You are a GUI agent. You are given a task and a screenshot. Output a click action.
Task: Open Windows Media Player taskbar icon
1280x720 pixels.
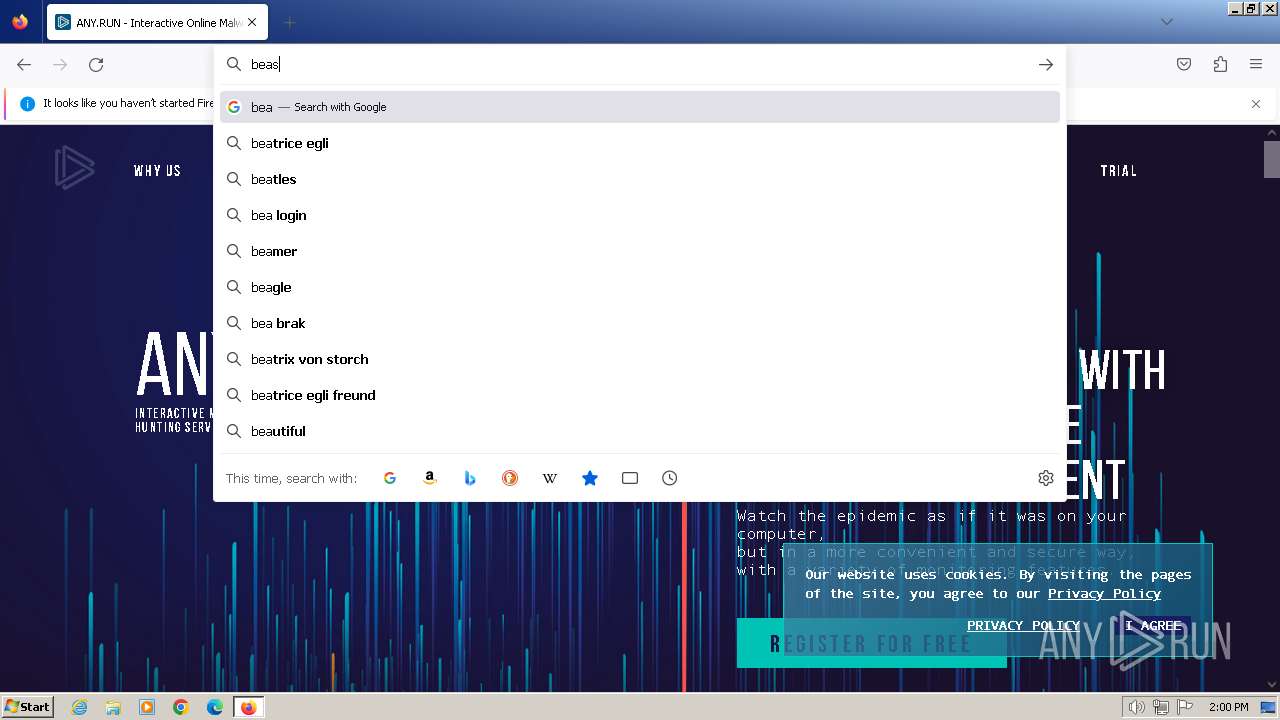click(147, 707)
